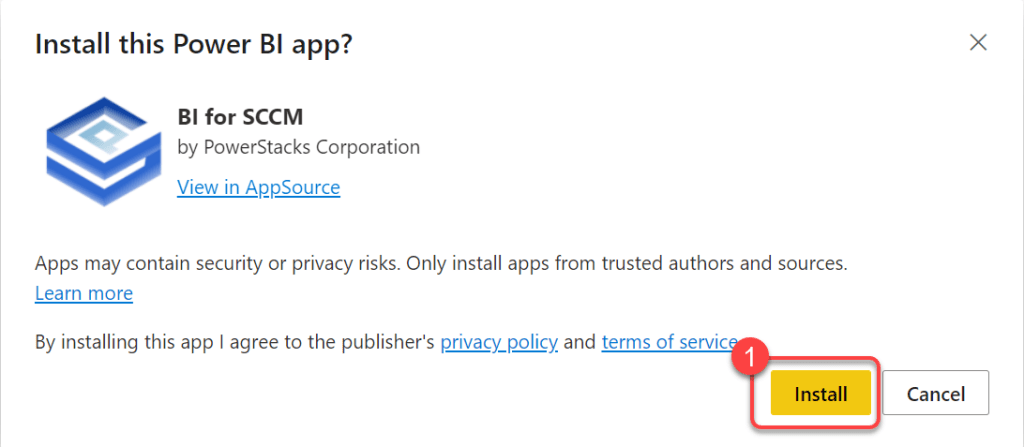The height and width of the screenshot is (447, 1024).
Task: Close the install dialog with the X
Action: pyautogui.click(x=978, y=42)
